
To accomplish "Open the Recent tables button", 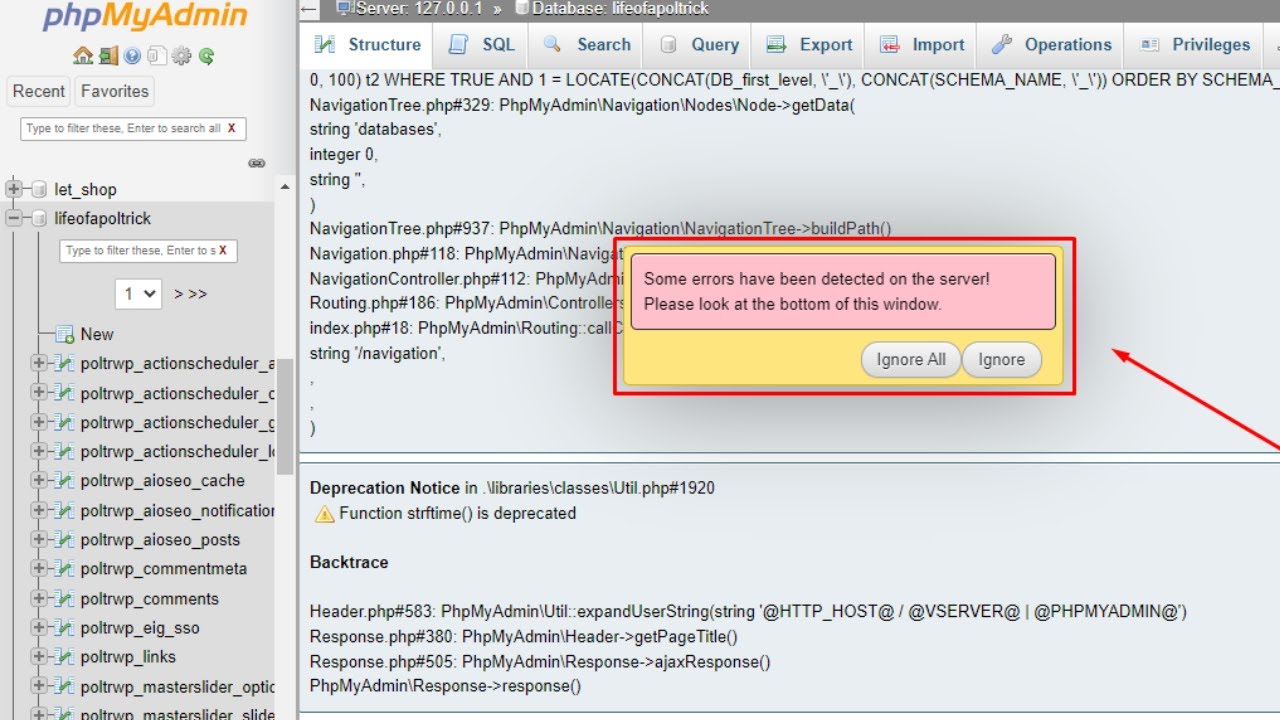I will point(39,91).
